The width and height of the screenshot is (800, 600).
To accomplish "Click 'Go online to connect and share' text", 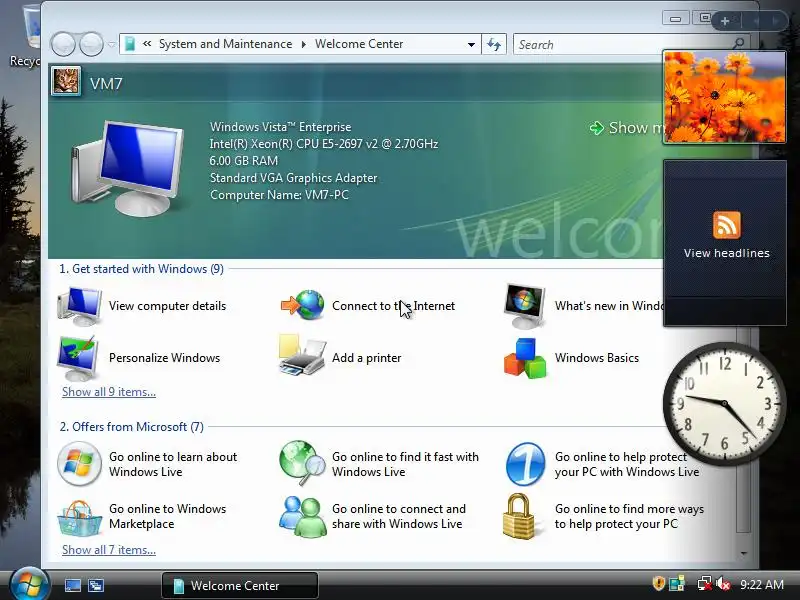I will click(399, 516).
